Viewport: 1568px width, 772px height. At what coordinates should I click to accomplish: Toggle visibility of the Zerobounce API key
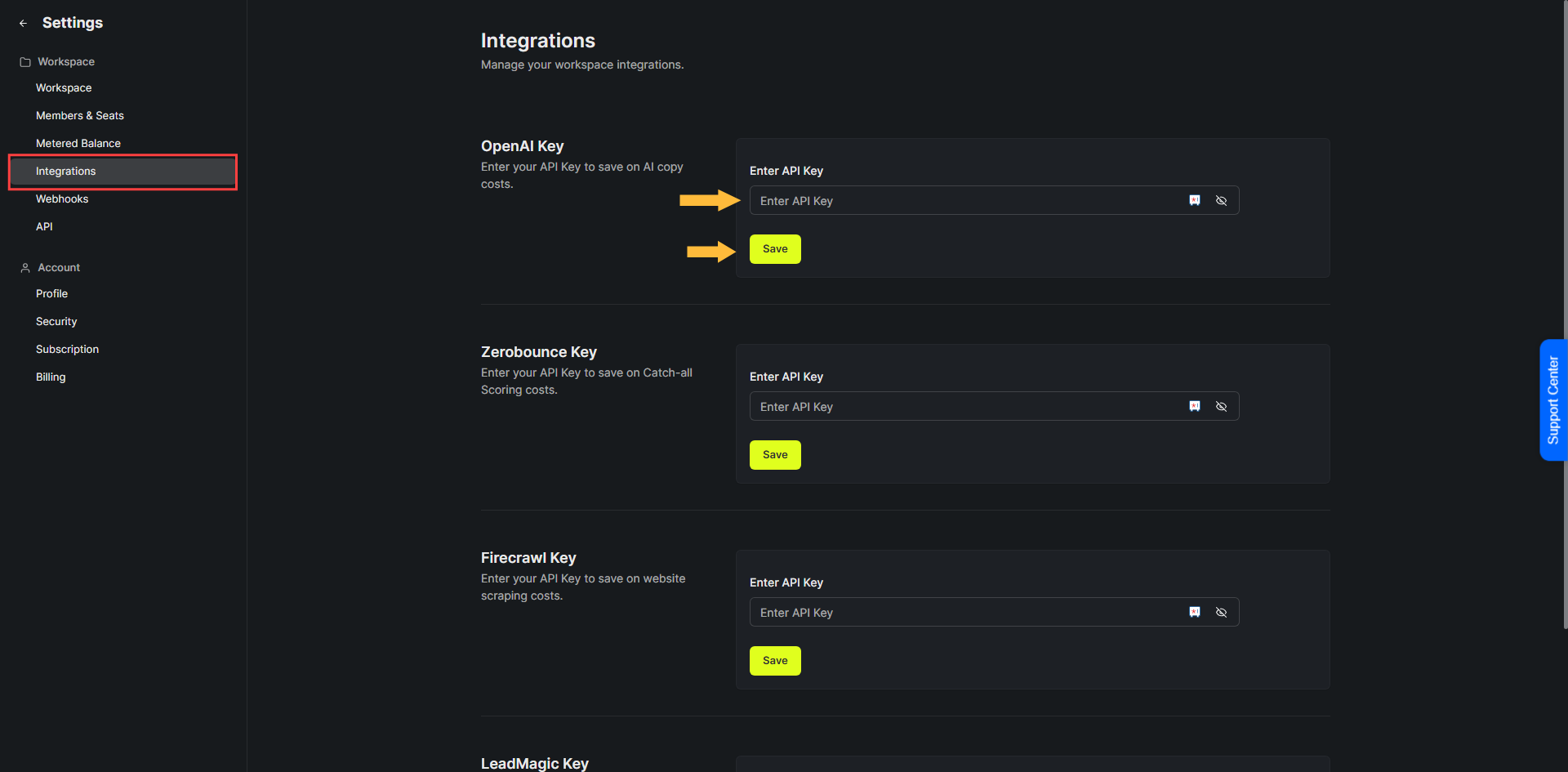pos(1222,407)
